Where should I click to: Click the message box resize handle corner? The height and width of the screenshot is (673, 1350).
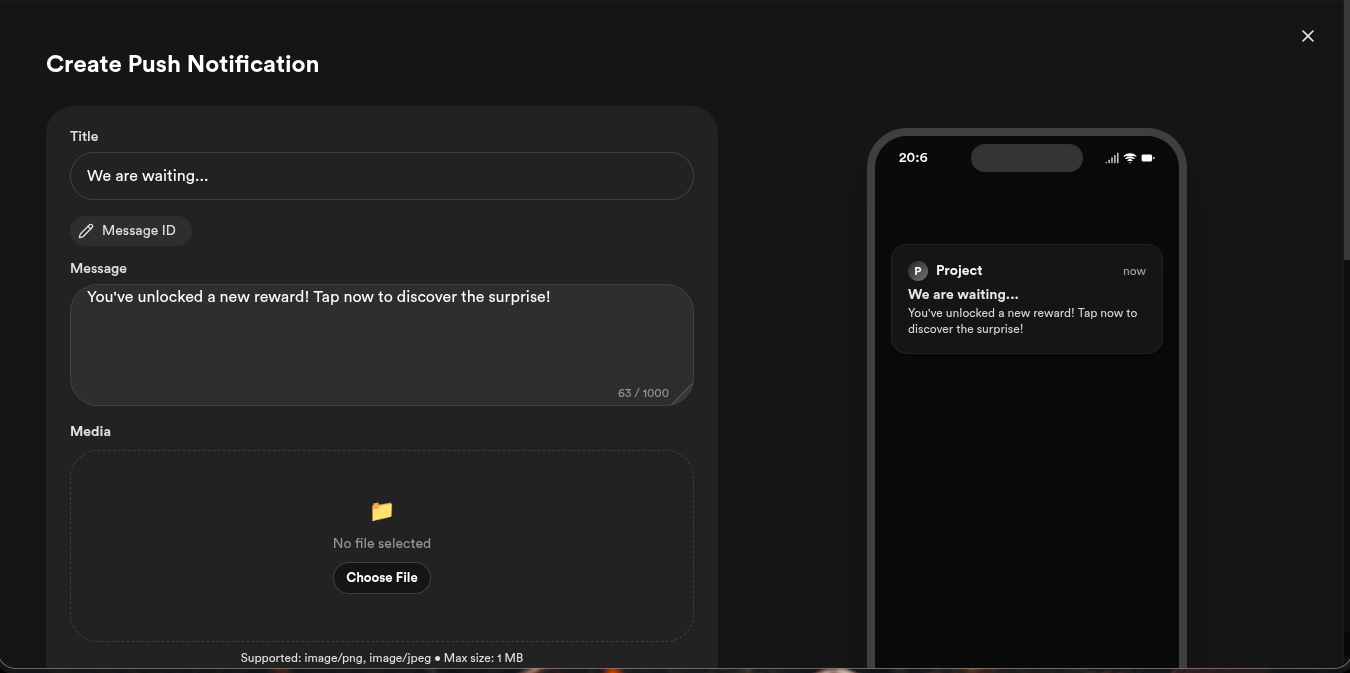[683, 395]
